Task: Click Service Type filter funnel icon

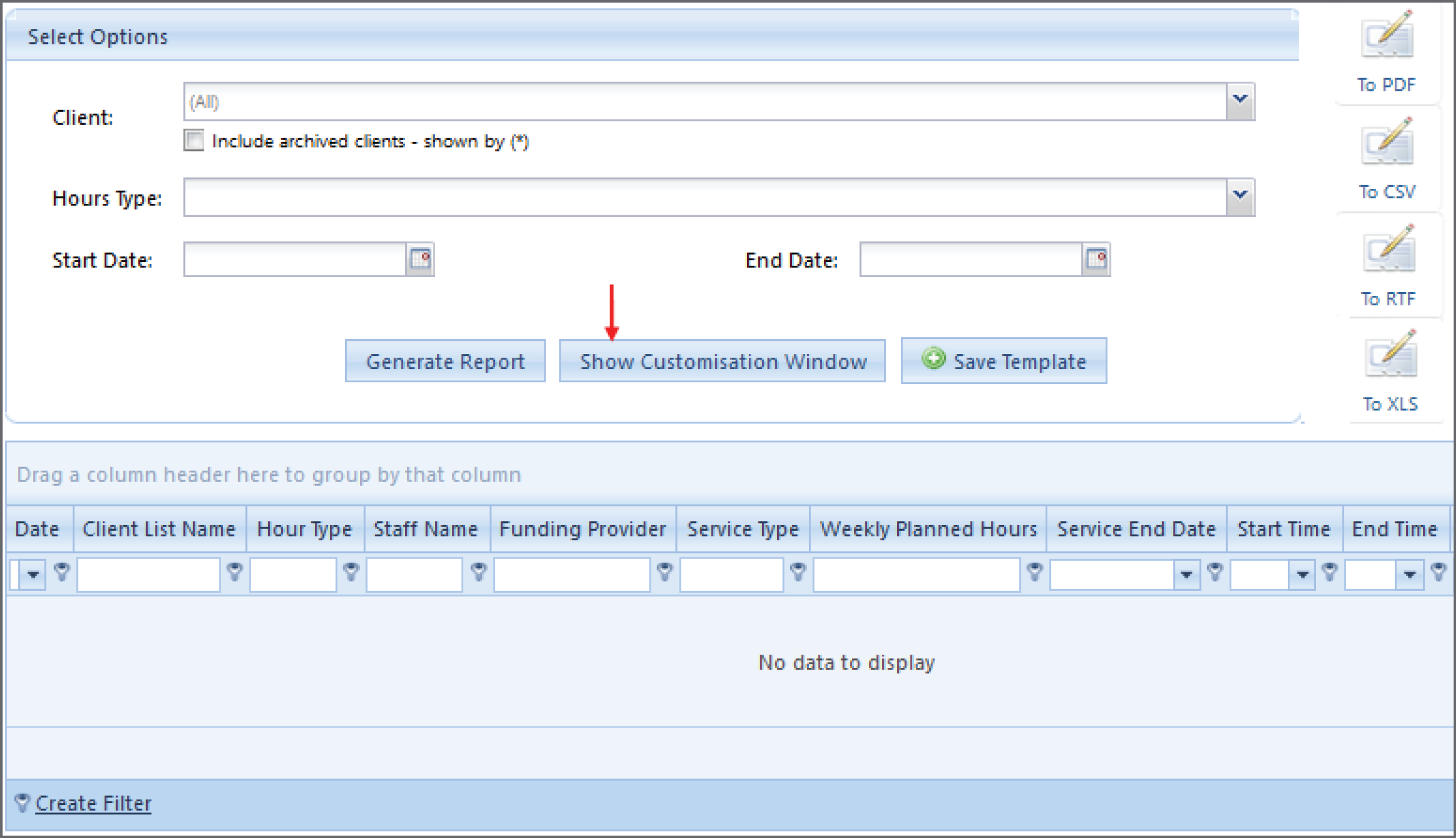Action: pyautogui.click(x=798, y=571)
